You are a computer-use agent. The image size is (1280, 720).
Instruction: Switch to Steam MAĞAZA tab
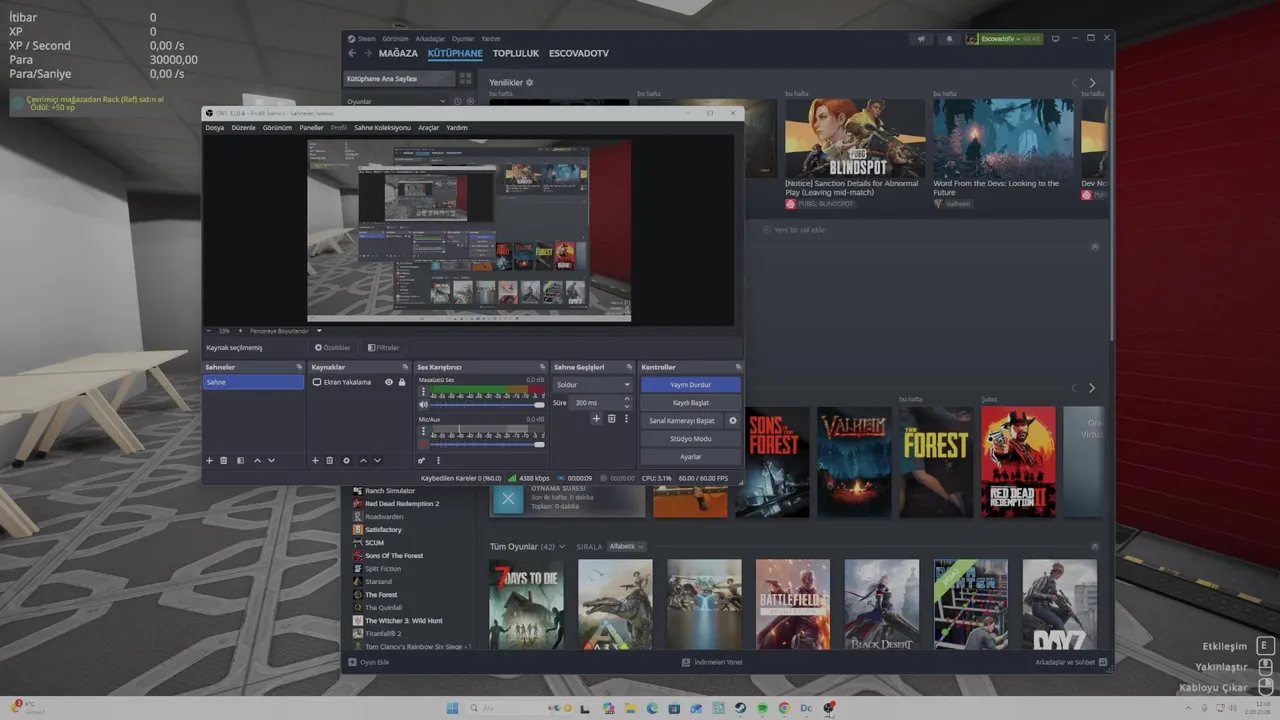tap(398, 53)
